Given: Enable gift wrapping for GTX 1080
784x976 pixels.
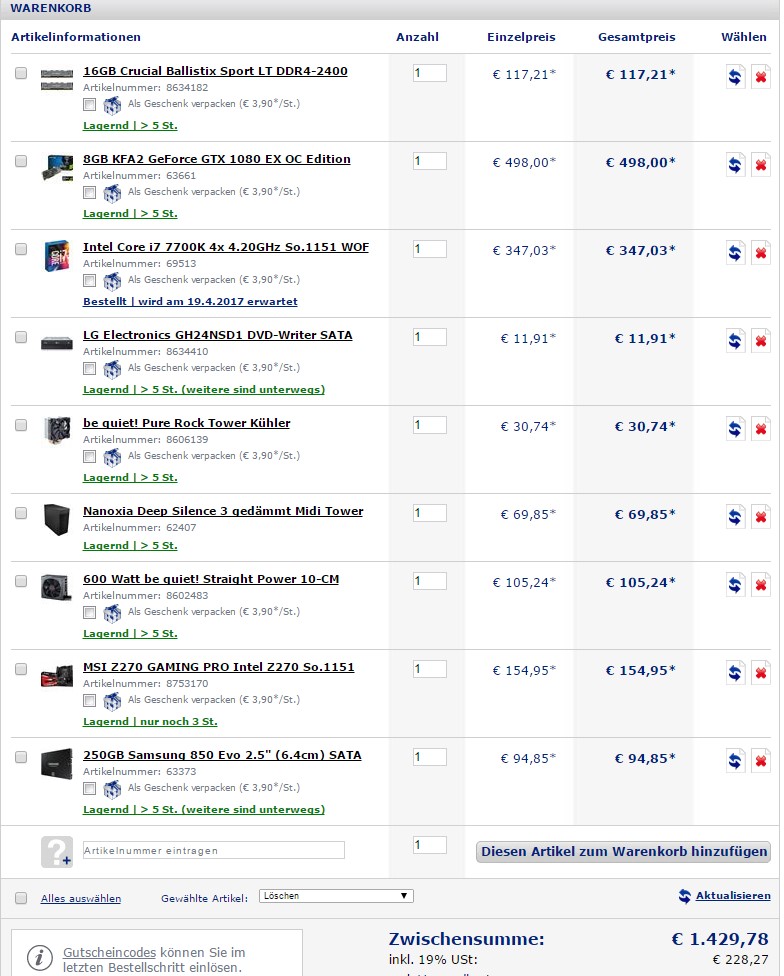Looking at the screenshot, I should pyautogui.click(x=90, y=192).
